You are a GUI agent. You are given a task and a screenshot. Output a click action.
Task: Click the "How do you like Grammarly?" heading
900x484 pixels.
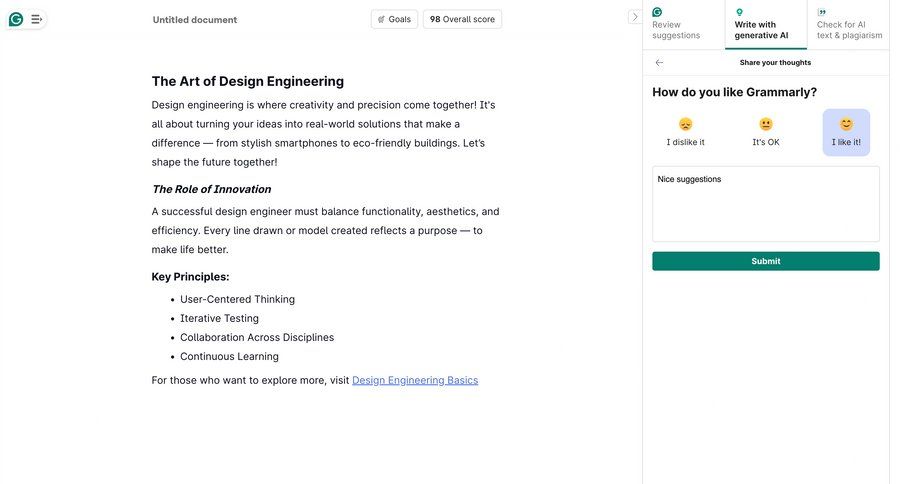(x=734, y=92)
